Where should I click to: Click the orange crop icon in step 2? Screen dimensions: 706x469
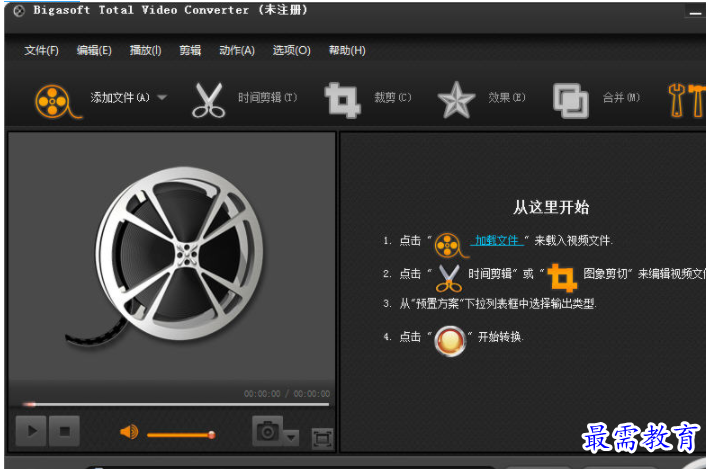[562, 277]
